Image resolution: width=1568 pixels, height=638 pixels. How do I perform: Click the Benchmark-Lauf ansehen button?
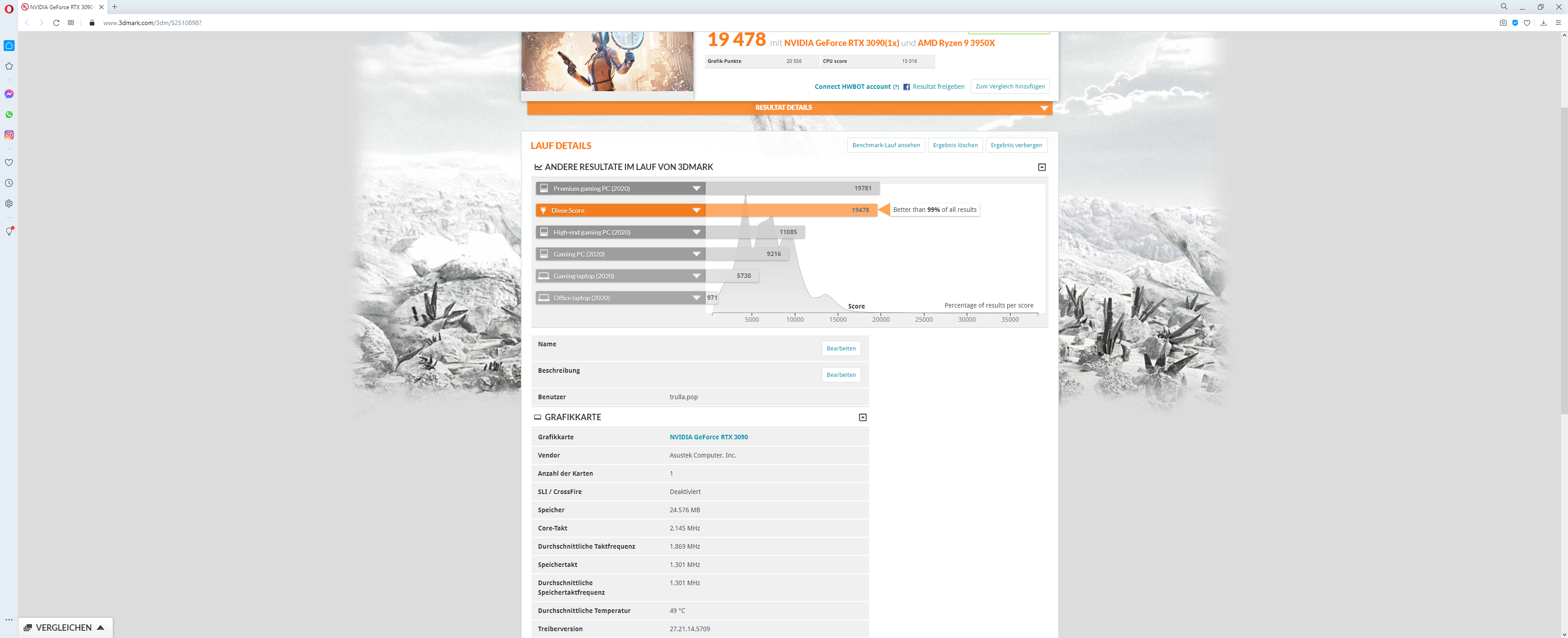886,145
